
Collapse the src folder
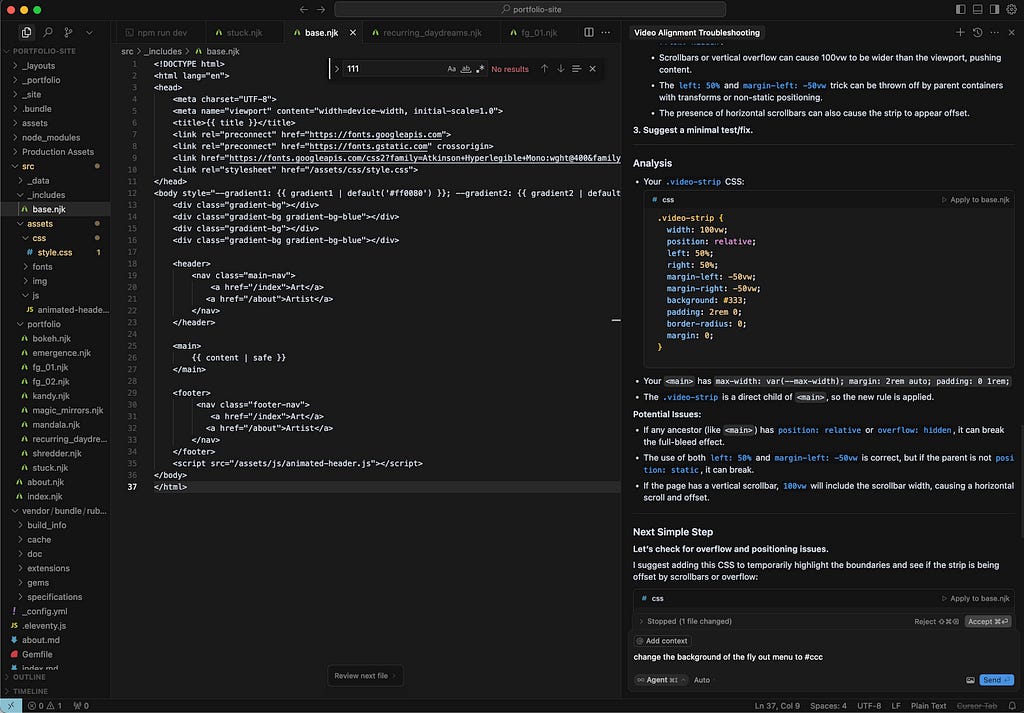[55, 166]
